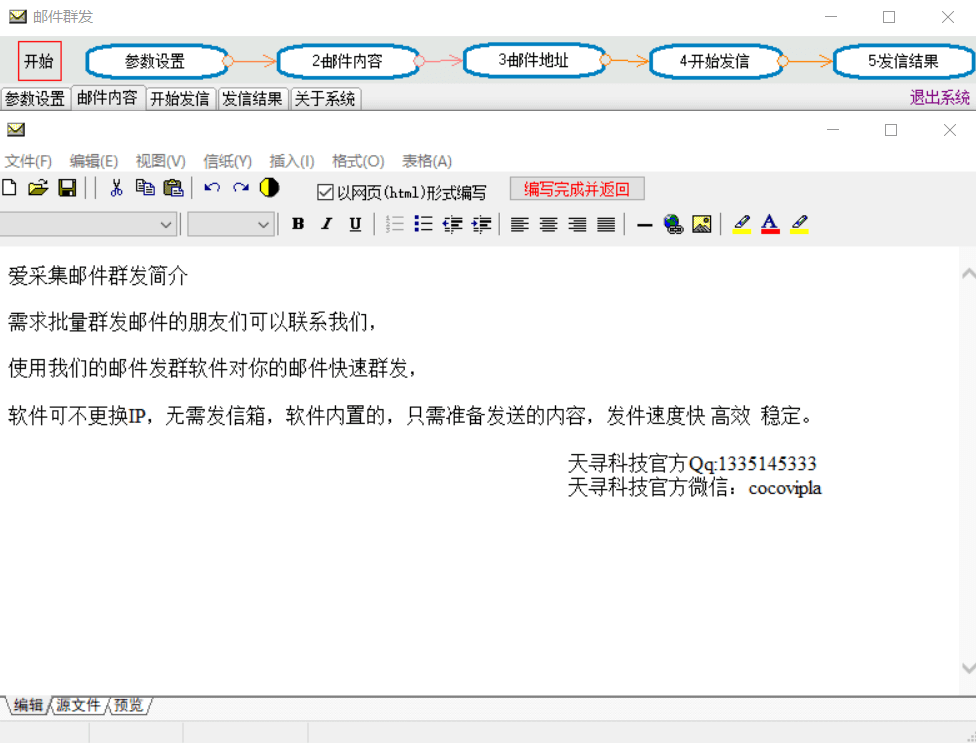This screenshot has height=743, width=976.
Task: Open the font size dropdown
Action: 263,224
